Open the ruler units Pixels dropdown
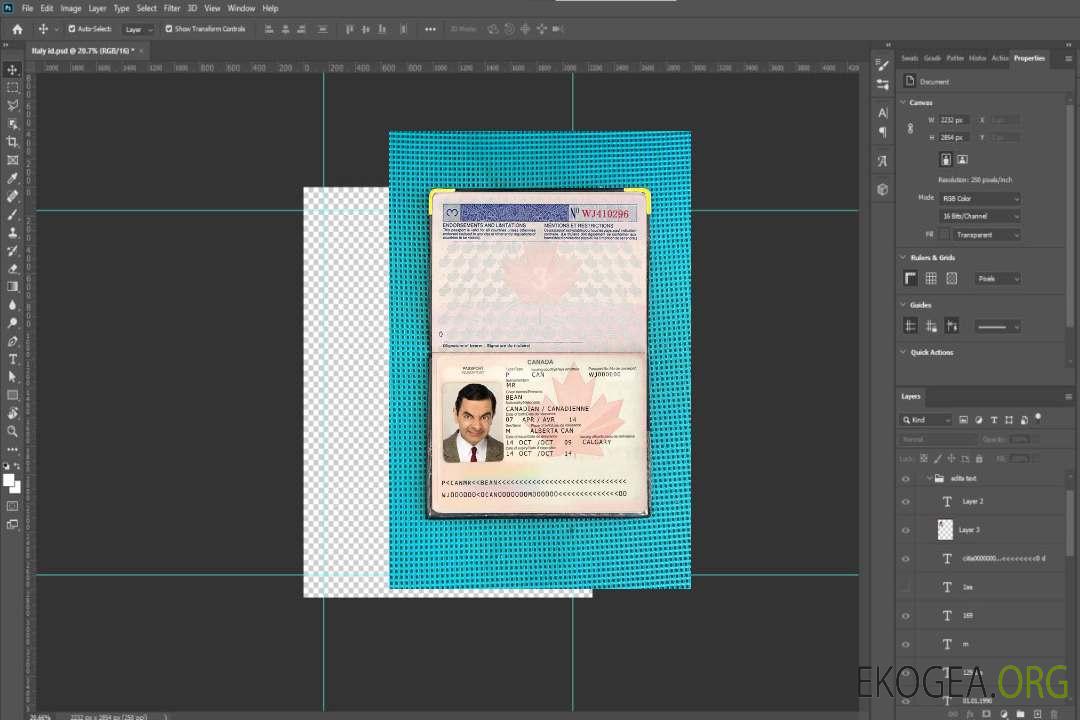The width and height of the screenshot is (1080, 720). 998,278
